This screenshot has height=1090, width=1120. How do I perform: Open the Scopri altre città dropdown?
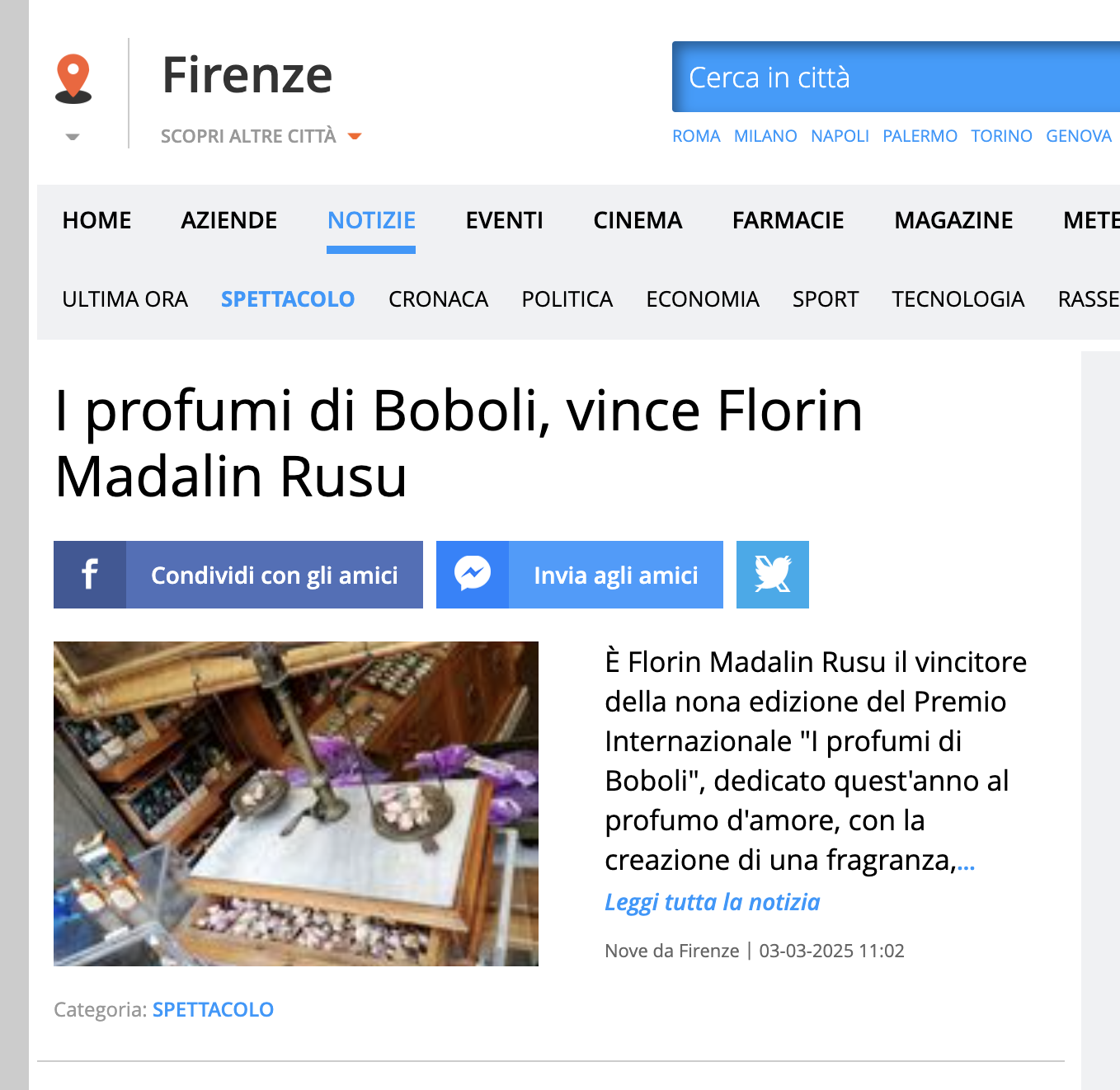[261, 136]
